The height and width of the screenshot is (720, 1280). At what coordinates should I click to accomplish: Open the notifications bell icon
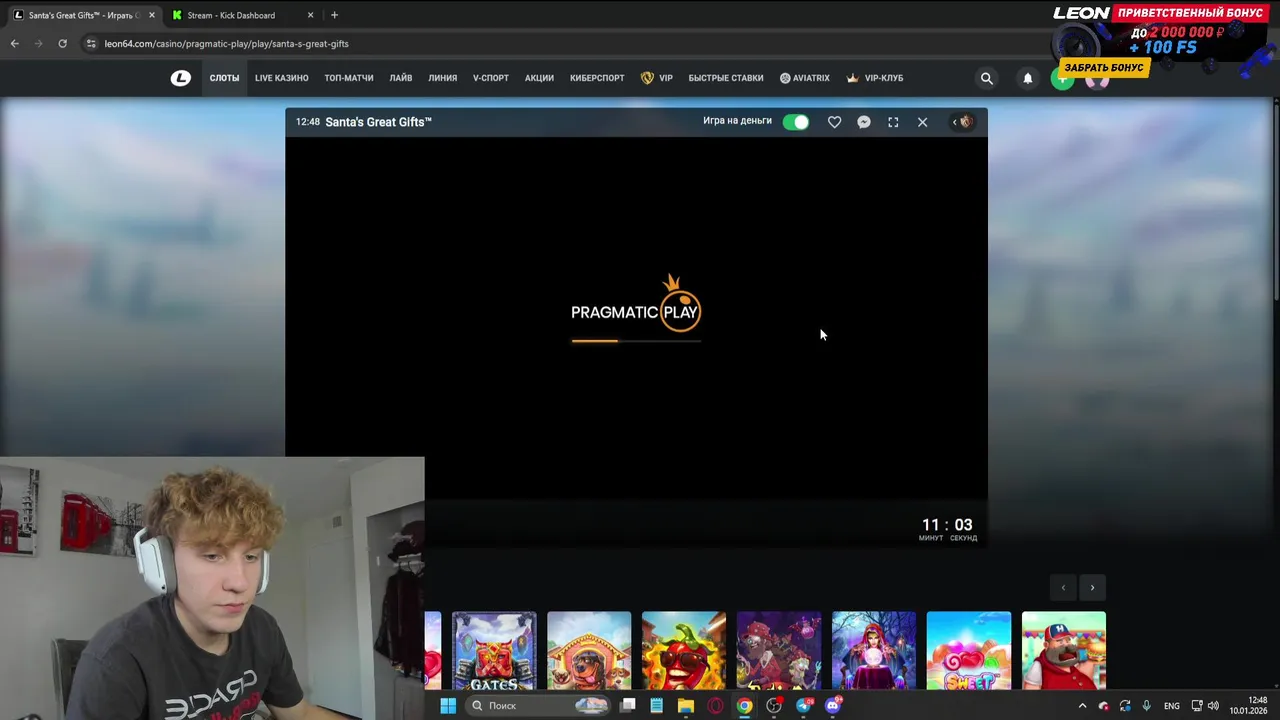[1027, 78]
